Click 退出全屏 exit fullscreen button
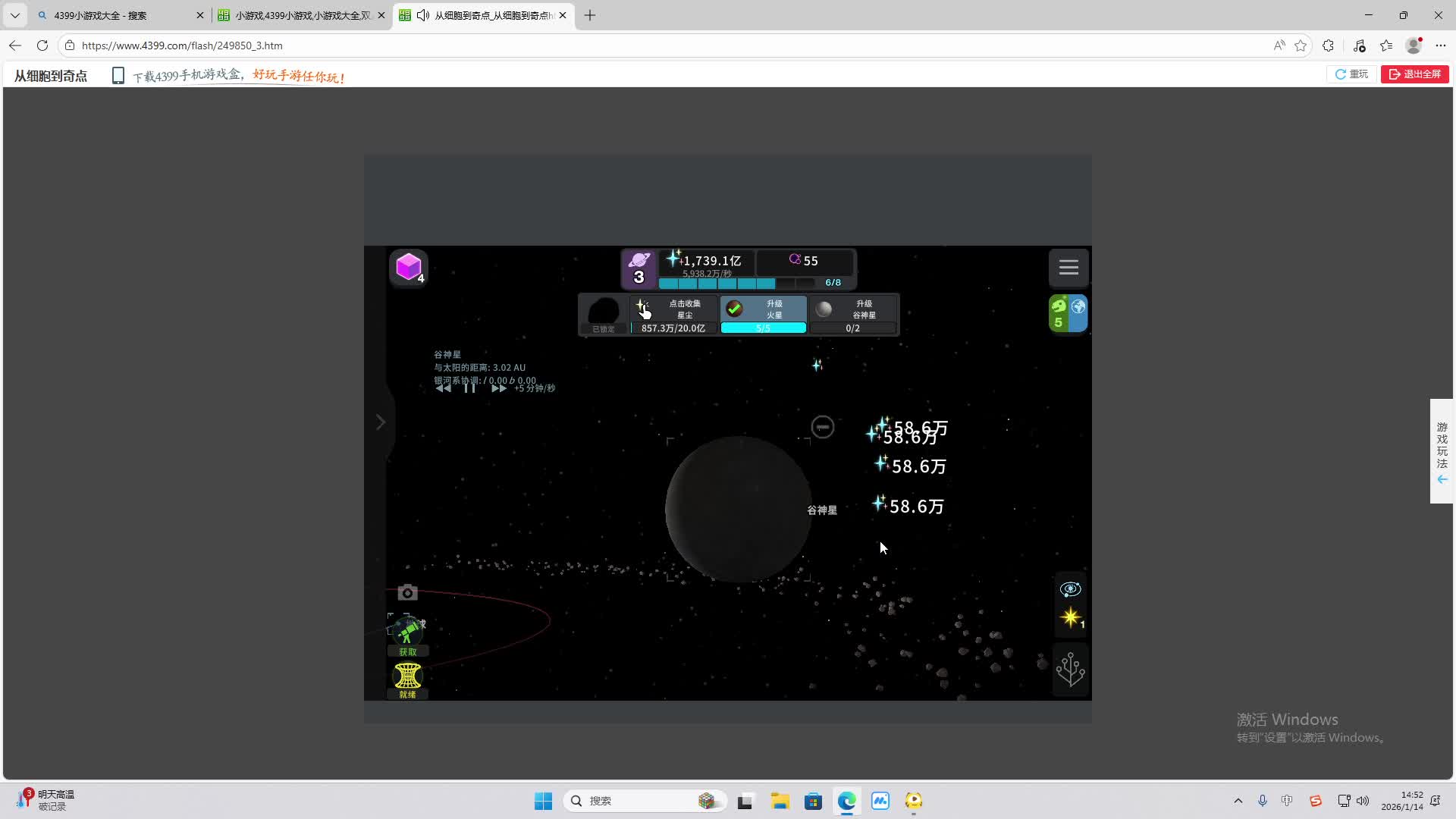1456x819 pixels. point(1414,74)
